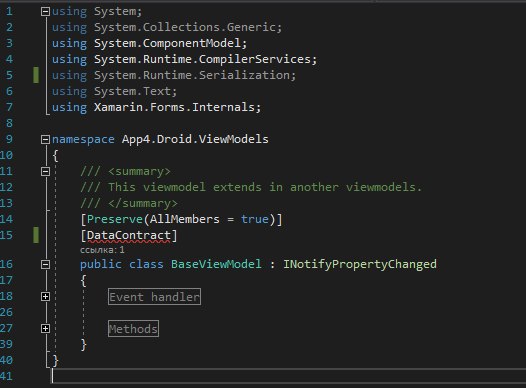This screenshot has width=526, height=388.
Task: Click the closing </summary> tag comment
Action: (x=143, y=204)
